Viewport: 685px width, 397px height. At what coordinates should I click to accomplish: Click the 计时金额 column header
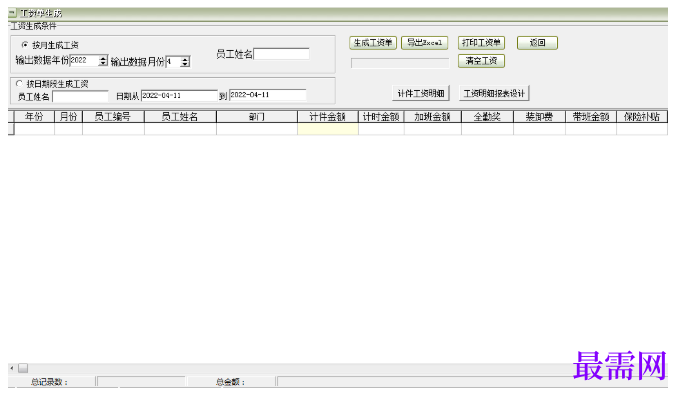tap(381, 117)
